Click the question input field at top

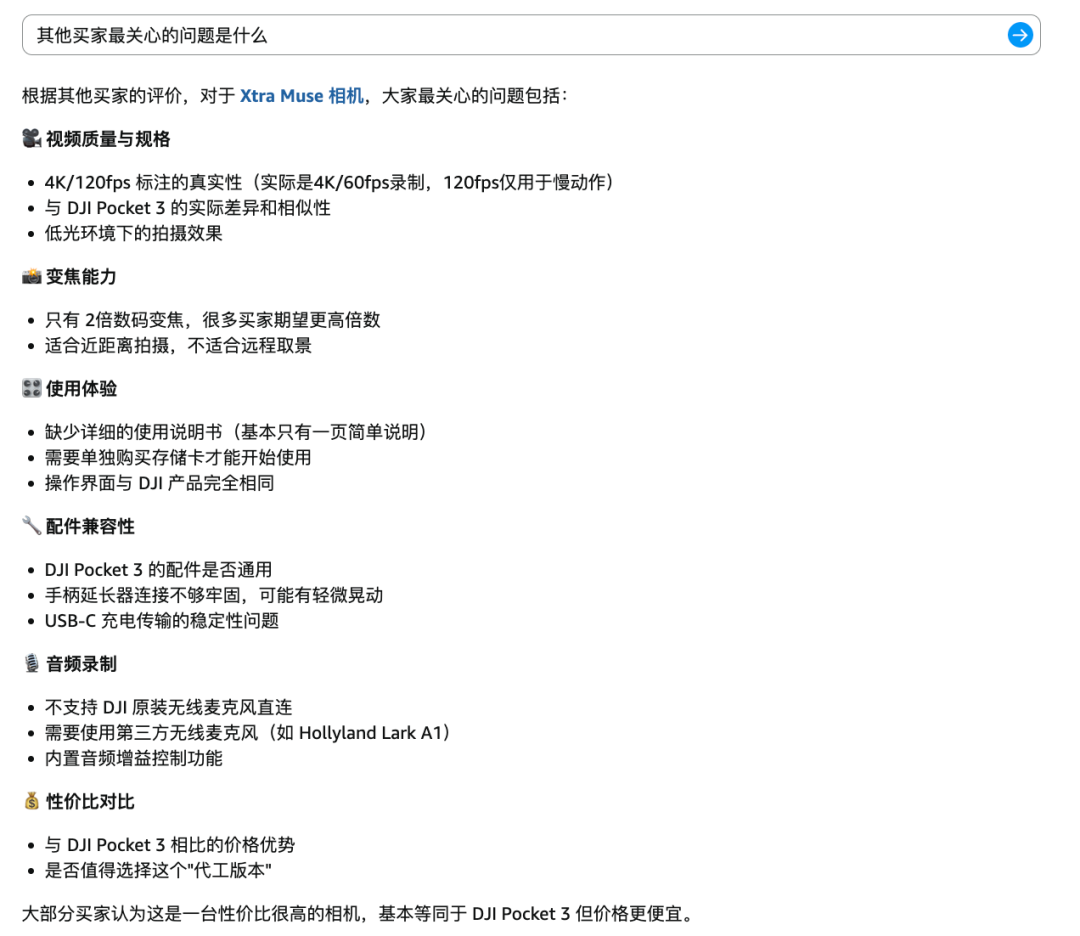[531, 35]
